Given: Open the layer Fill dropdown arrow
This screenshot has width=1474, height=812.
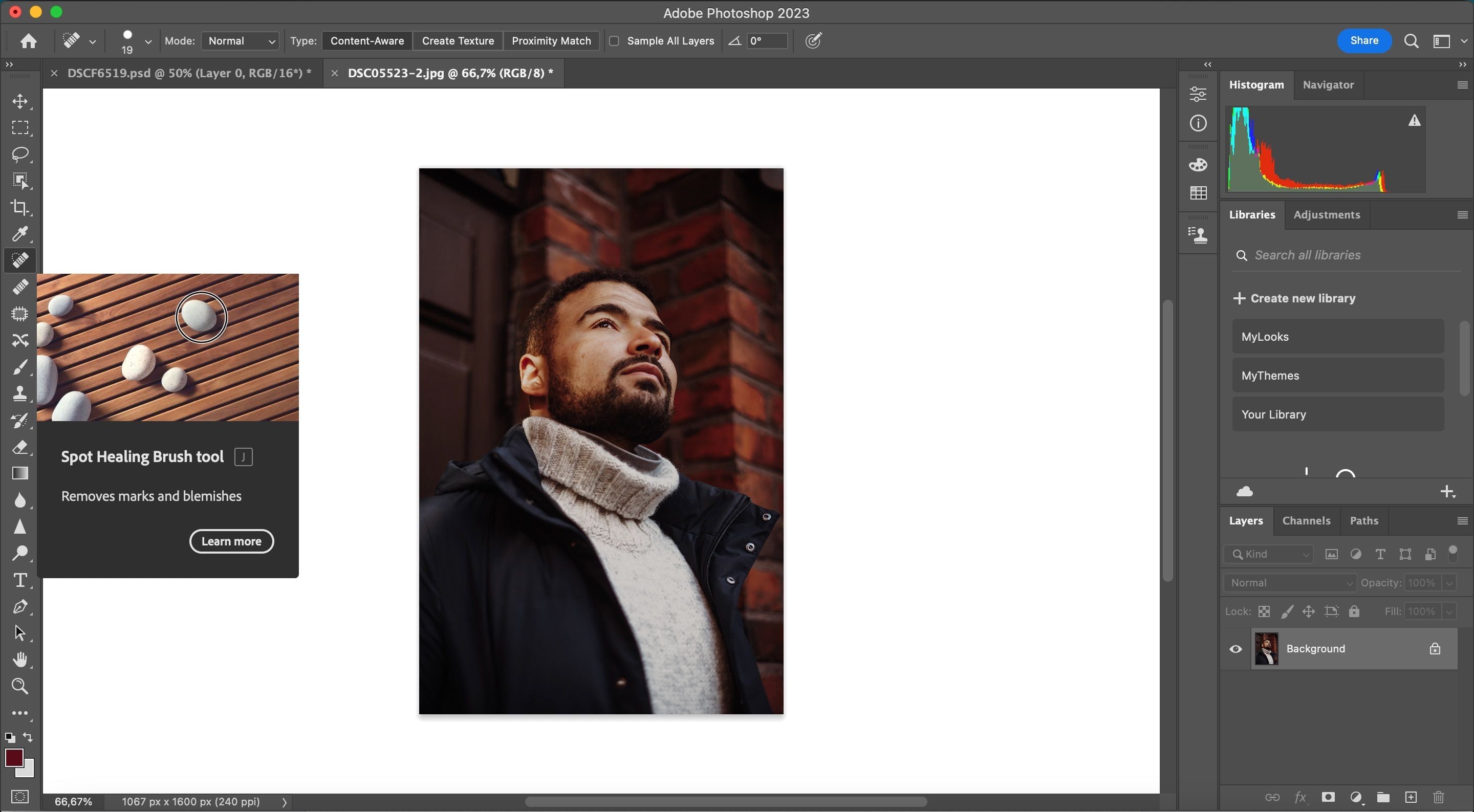Looking at the screenshot, I should (x=1449, y=611).
